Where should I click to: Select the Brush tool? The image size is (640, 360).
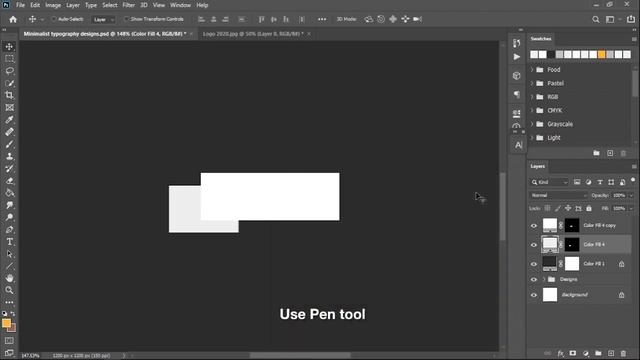pyautogui.click(x=9, y=144)
